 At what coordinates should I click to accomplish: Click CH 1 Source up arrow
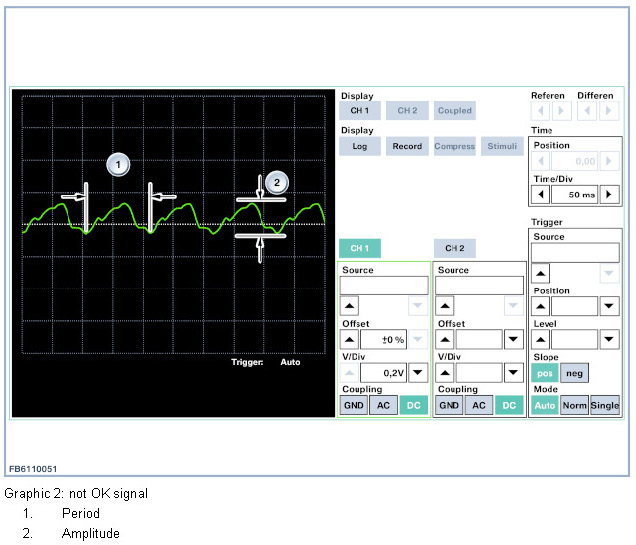pos(350,306)
